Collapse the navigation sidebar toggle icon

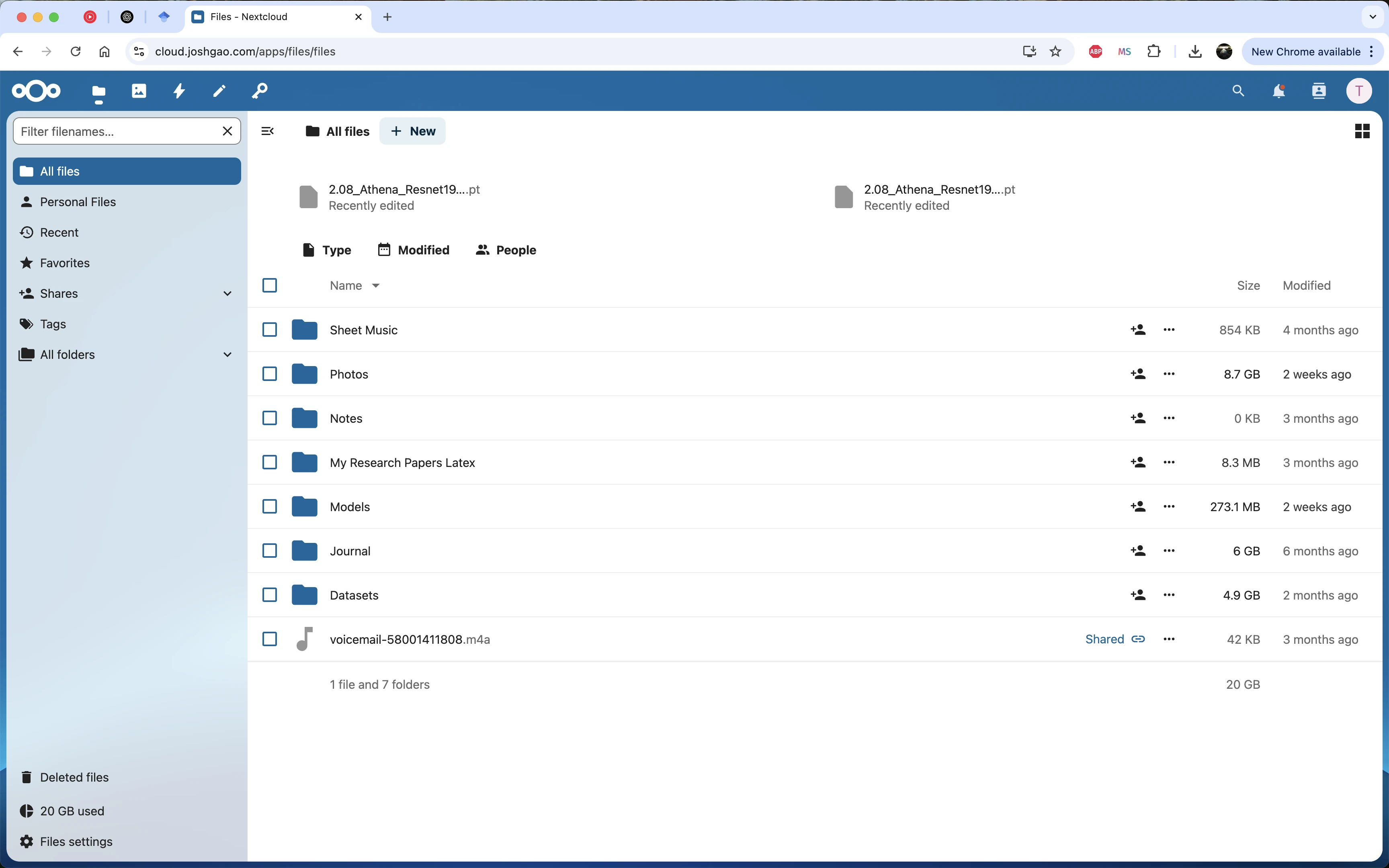click(x=267, y=131)
